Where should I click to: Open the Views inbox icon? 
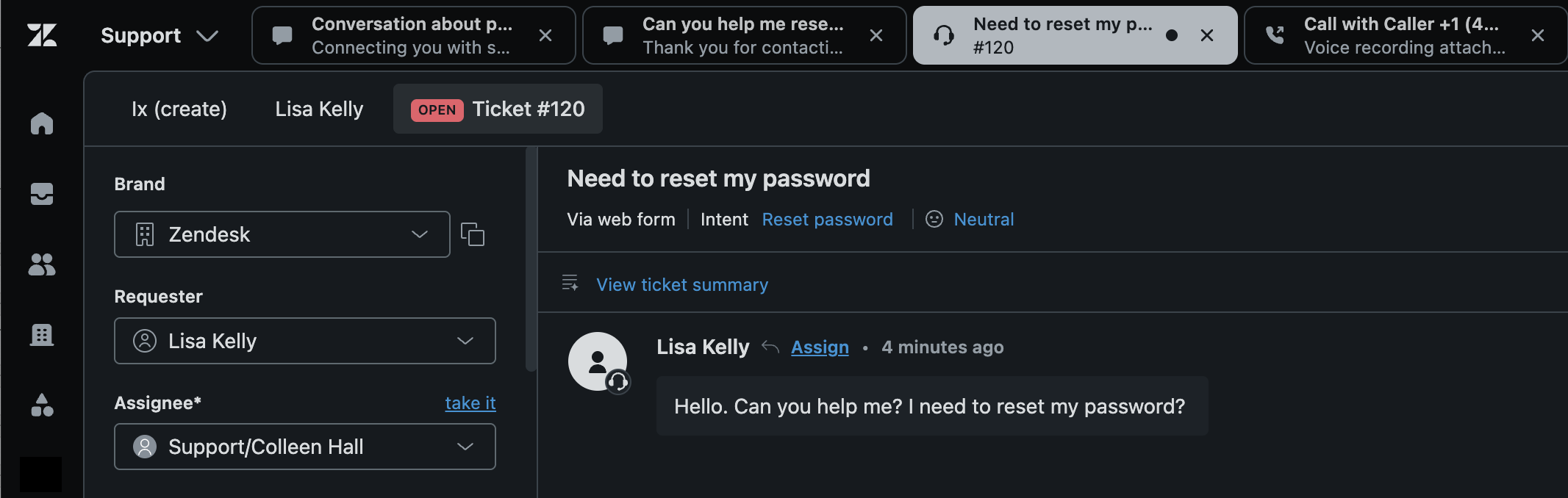point(42,194)
